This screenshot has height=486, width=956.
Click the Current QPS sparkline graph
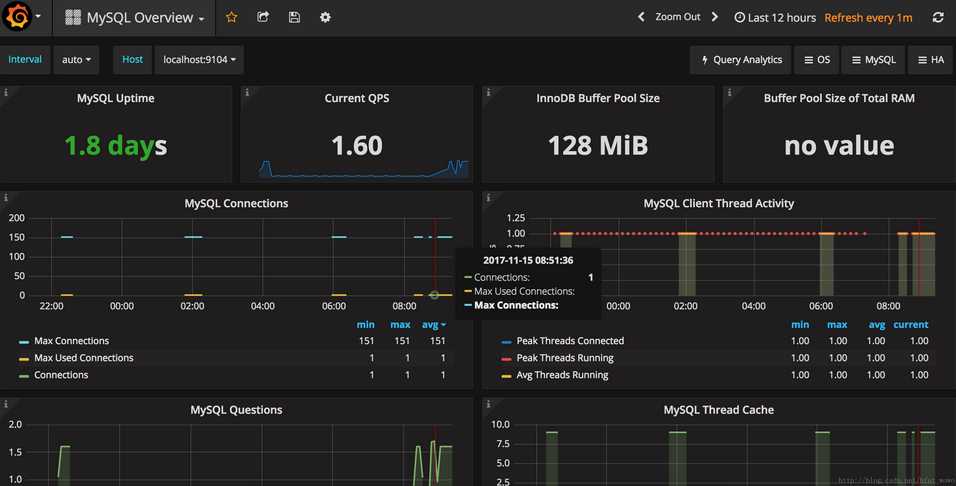coord(363,169)
